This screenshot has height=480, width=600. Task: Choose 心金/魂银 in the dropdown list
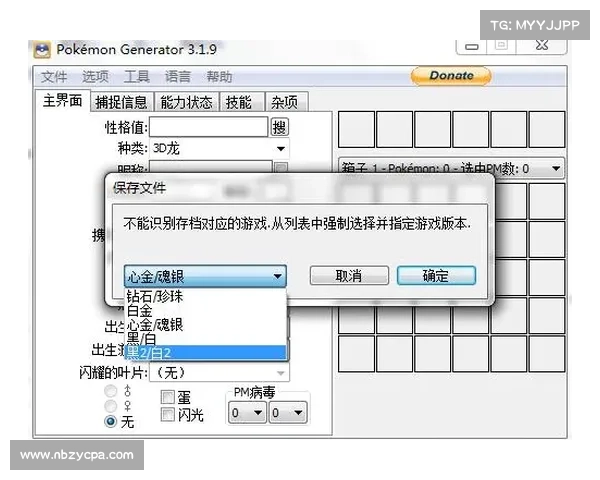coord(206,325)
